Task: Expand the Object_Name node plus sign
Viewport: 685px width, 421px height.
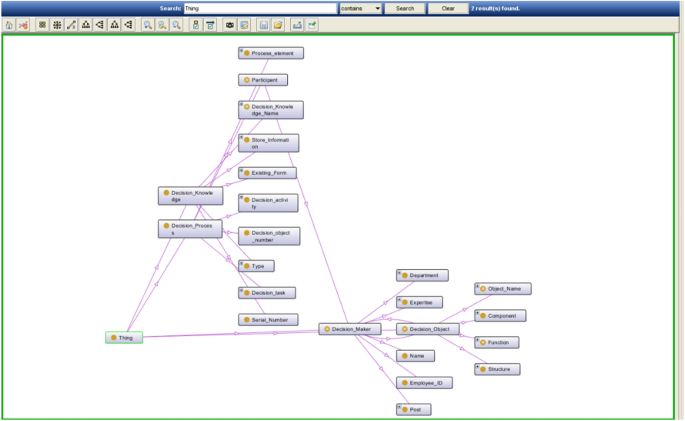Action: coord(477,284)
